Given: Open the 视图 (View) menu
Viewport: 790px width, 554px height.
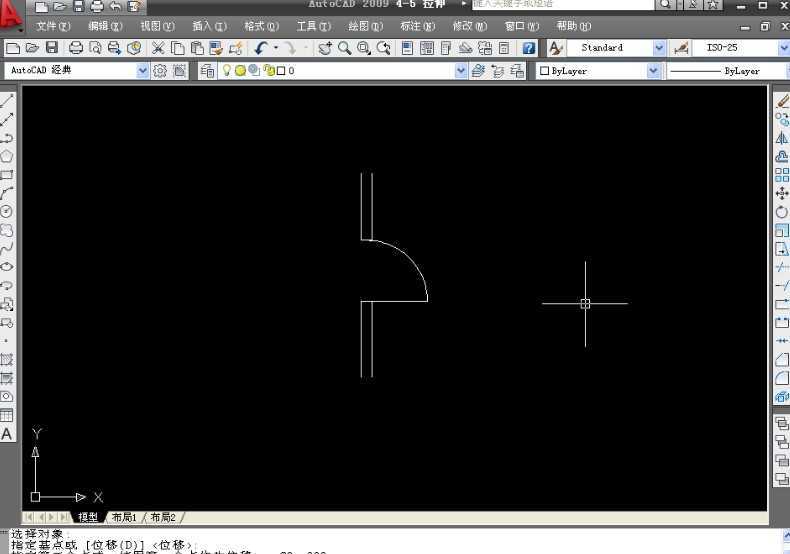Looking at the screenshot, I should [157, 26].
